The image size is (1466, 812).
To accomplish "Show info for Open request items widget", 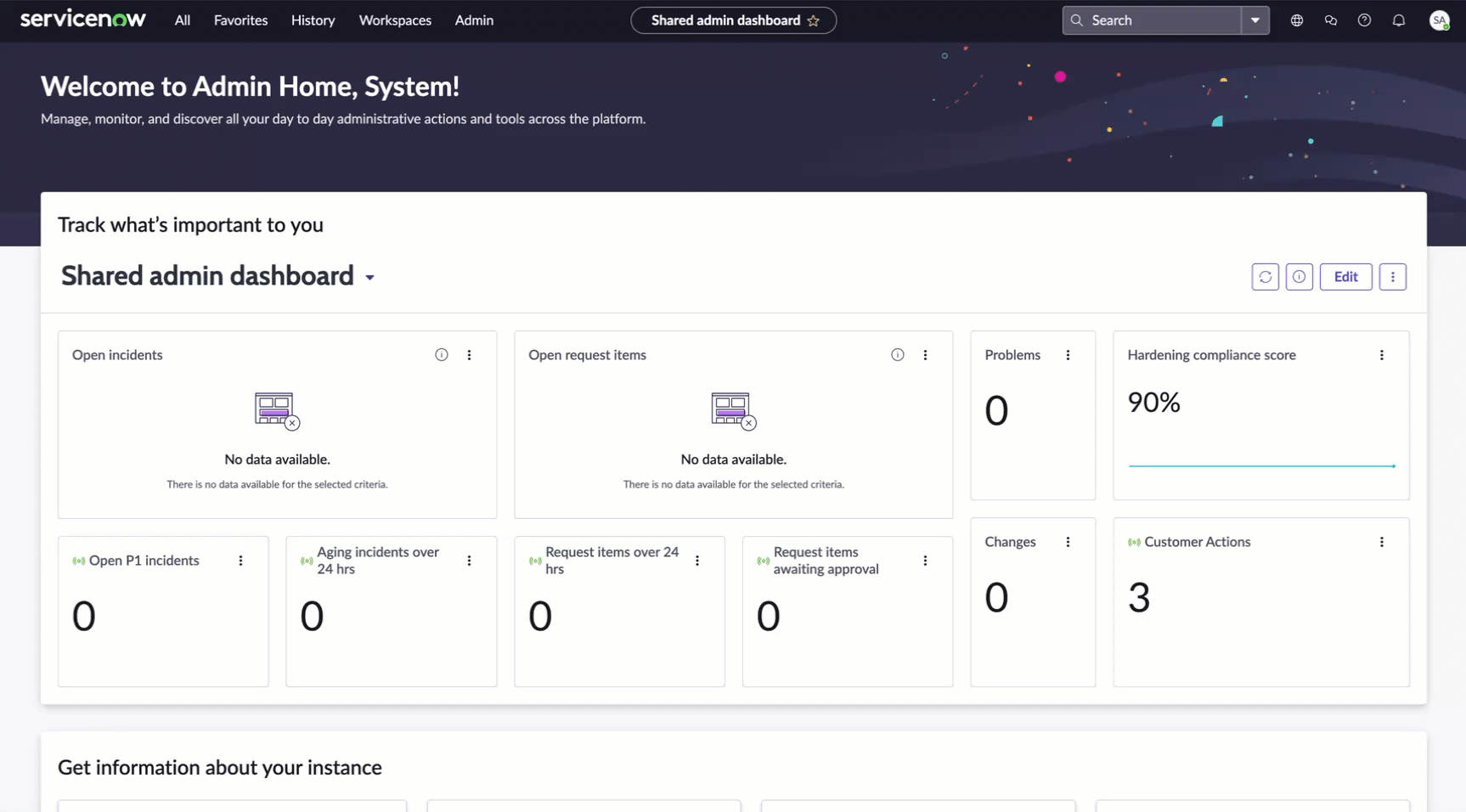I will click(x=898, y=355).
